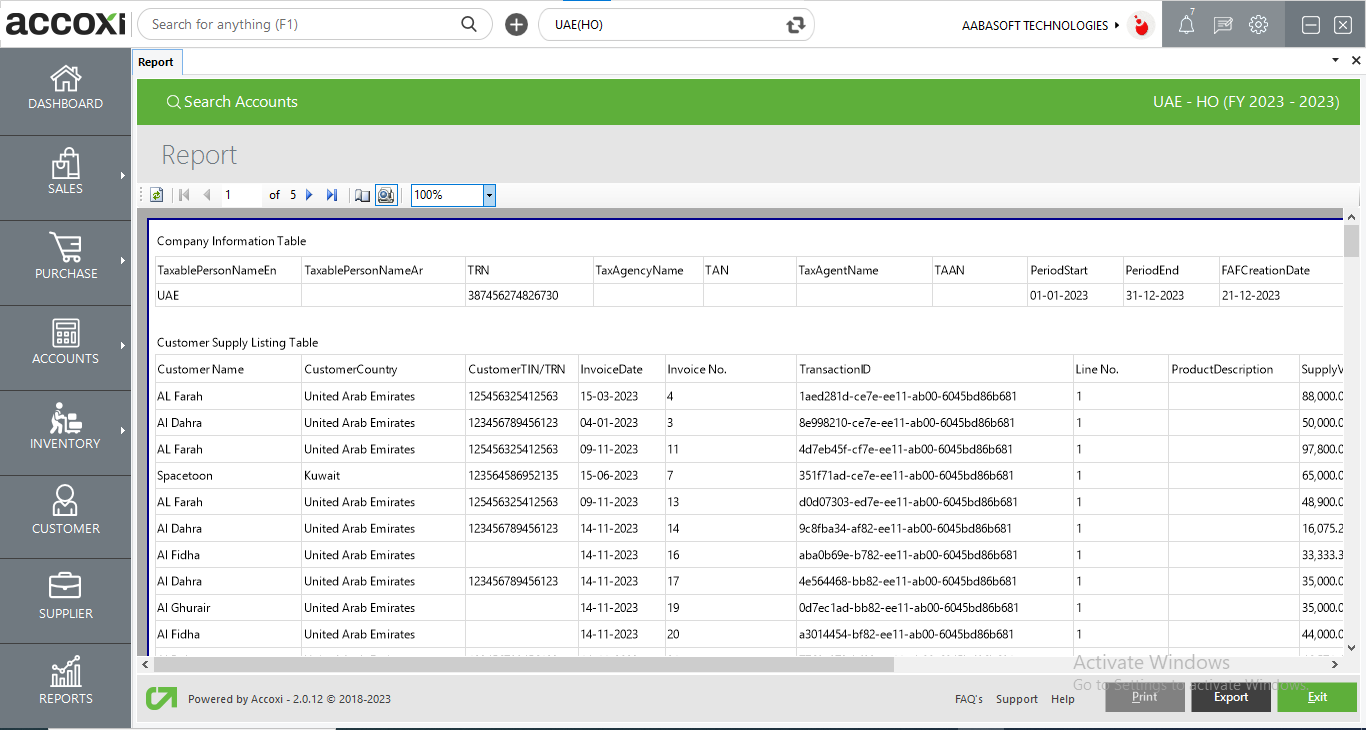
Task: Jump to the last report page
Action: point(331,195)
